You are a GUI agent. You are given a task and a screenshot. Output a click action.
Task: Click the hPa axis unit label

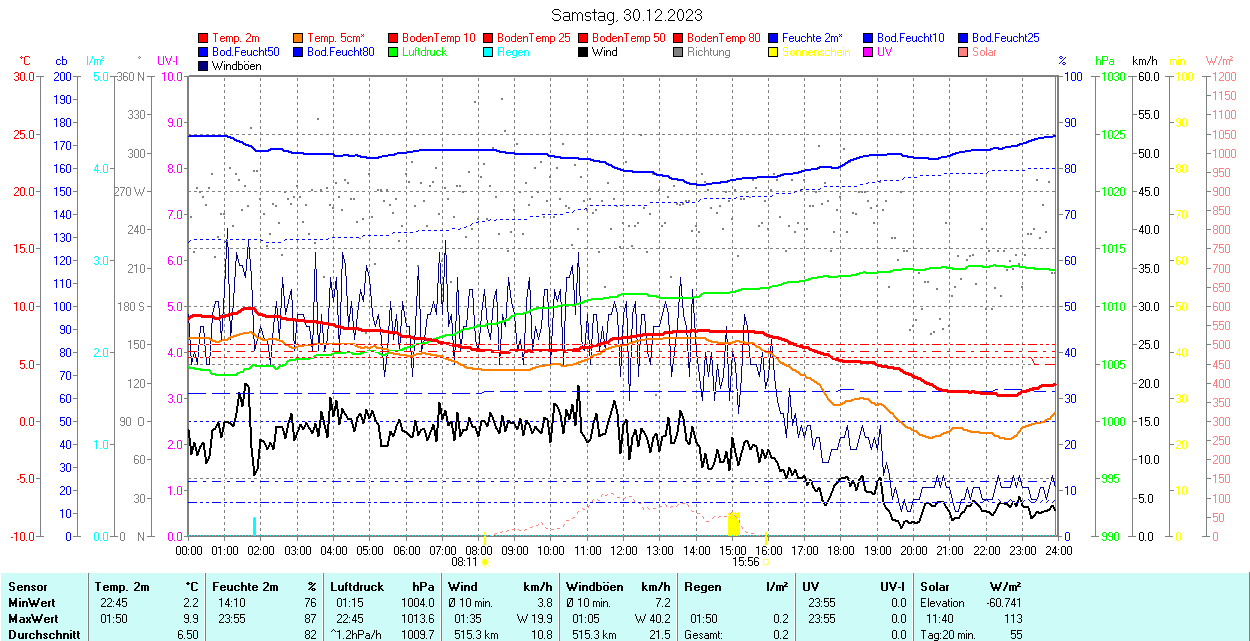(1105, 61)
